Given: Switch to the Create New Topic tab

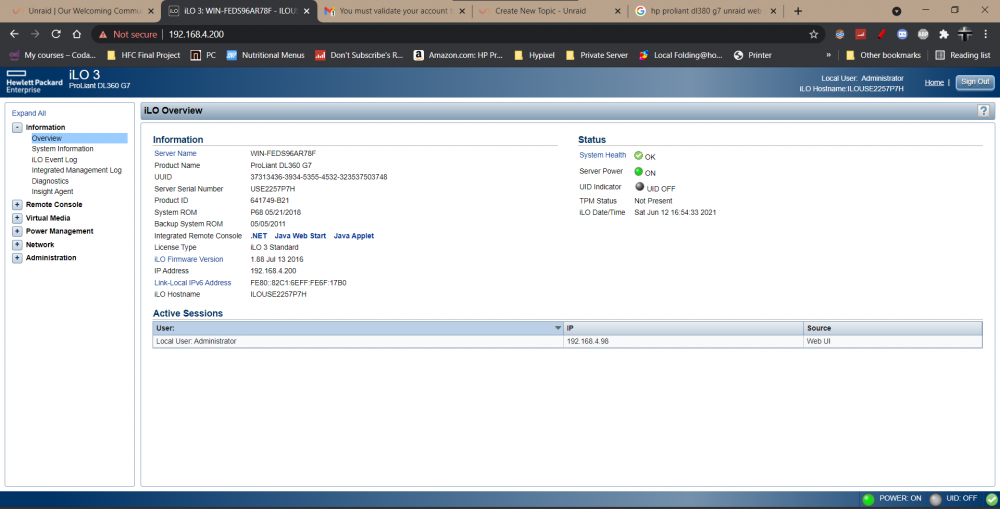Looking at the screenshot, I should point(548,11).
